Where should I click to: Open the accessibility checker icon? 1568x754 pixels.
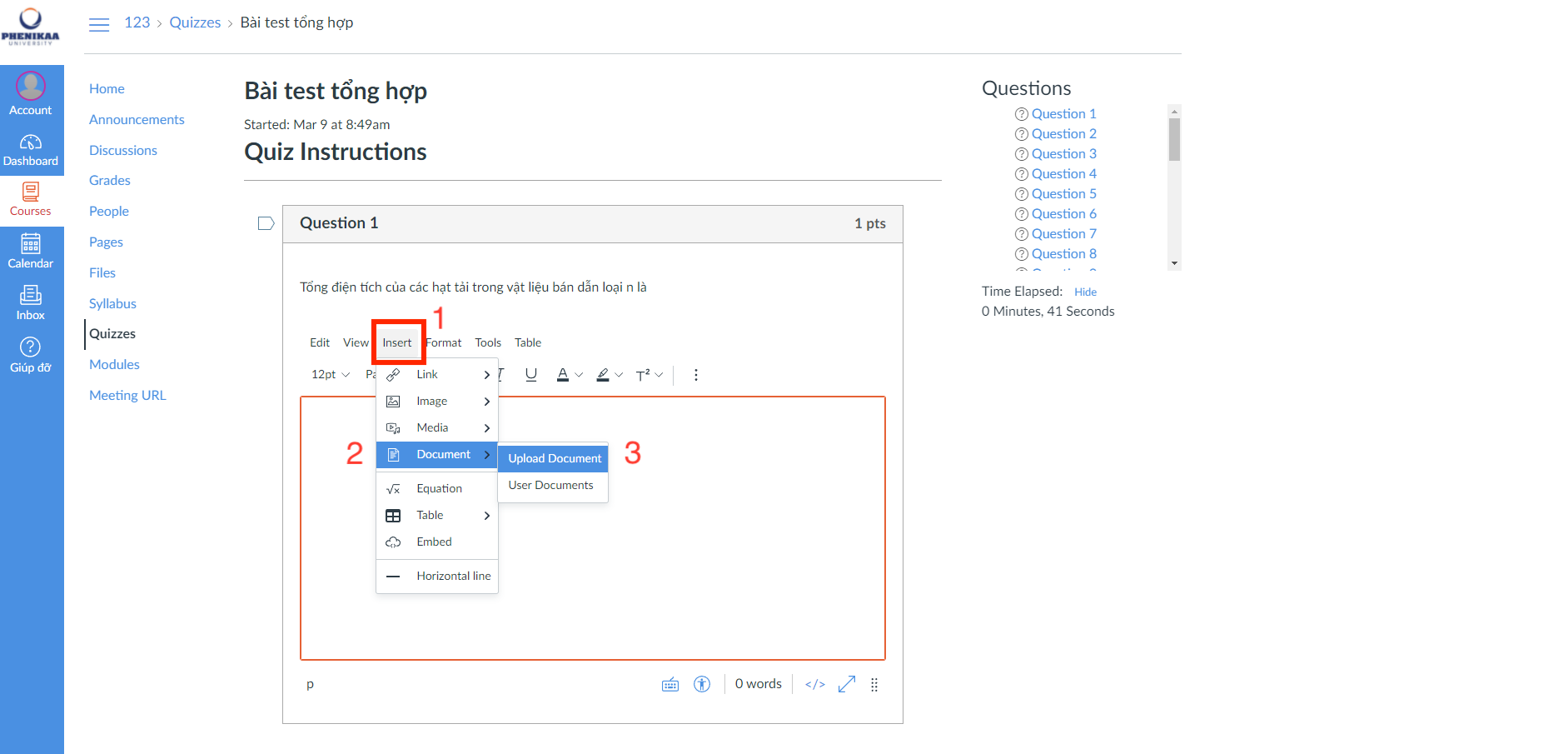[702, 684]
